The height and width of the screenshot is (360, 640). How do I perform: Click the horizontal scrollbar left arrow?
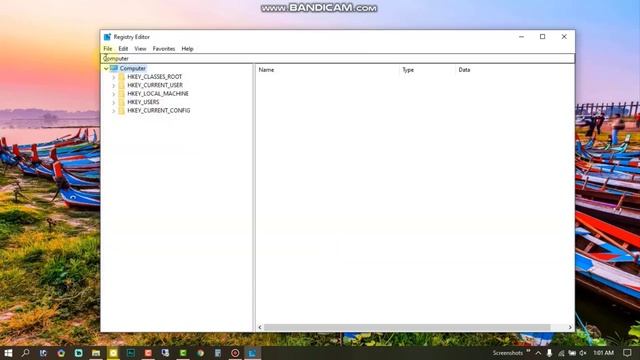(x=260, y=327)
